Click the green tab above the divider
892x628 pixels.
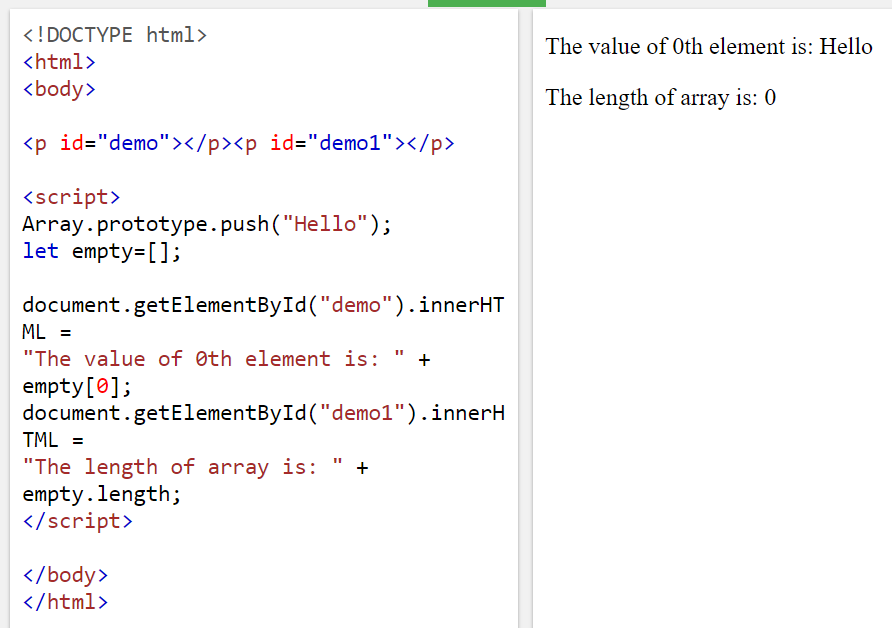tap(486, 4)
